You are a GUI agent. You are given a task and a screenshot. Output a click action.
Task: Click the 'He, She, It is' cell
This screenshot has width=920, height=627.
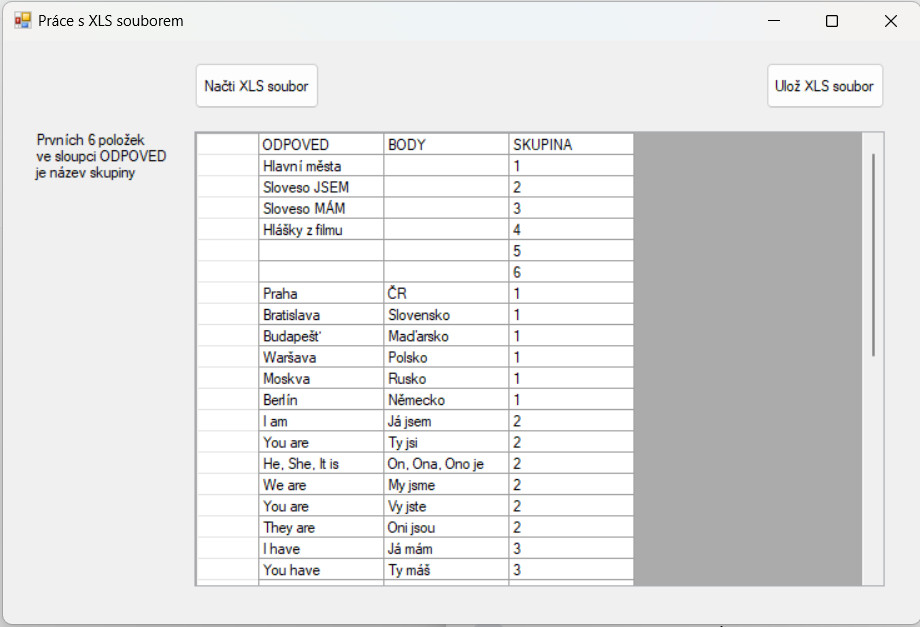pos(321,463)
